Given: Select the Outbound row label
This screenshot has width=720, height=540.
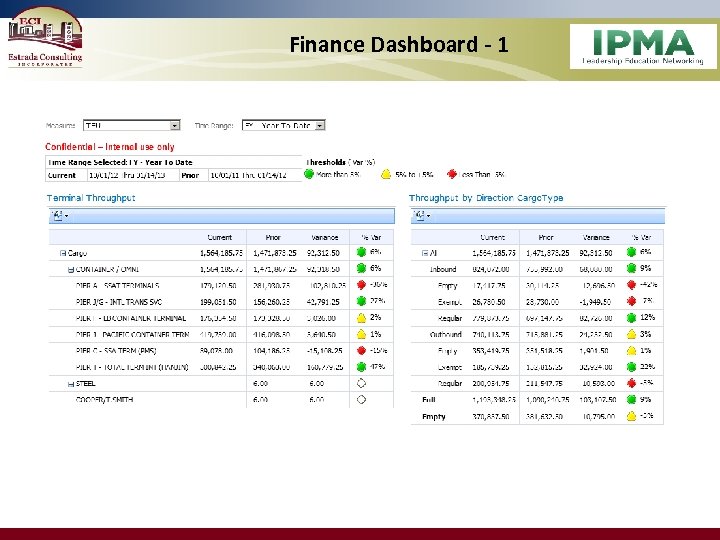Looking at the screenshot, I should (445, 335).
